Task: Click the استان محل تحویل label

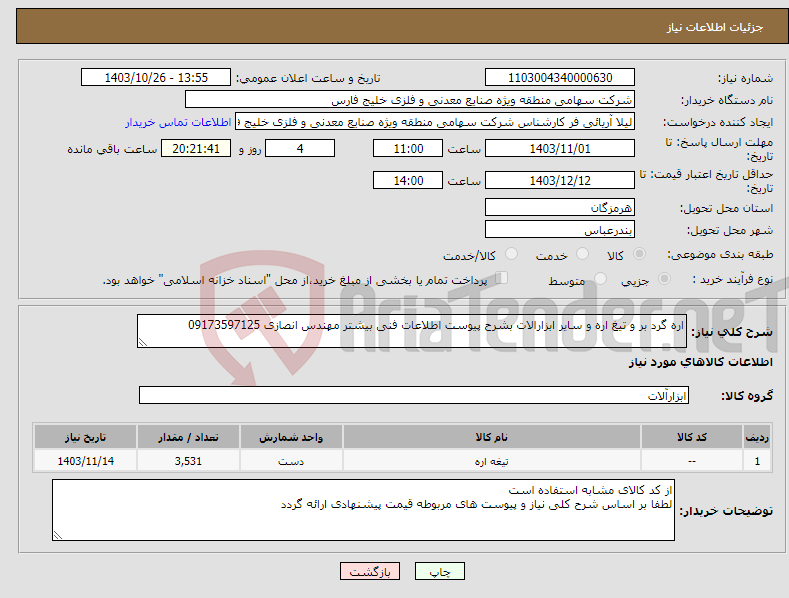Action: 726,208
